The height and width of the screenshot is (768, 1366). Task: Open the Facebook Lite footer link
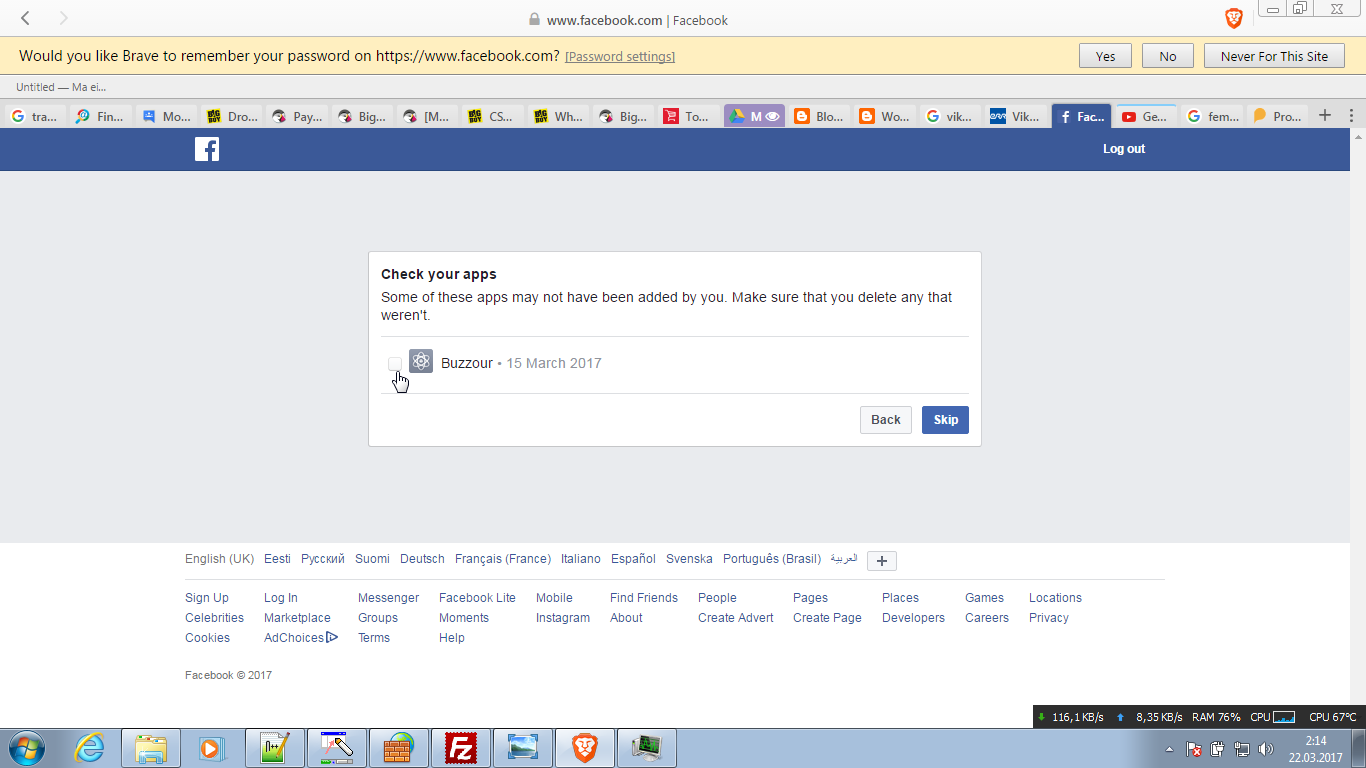pyautogui.click(x=477, y=598)
